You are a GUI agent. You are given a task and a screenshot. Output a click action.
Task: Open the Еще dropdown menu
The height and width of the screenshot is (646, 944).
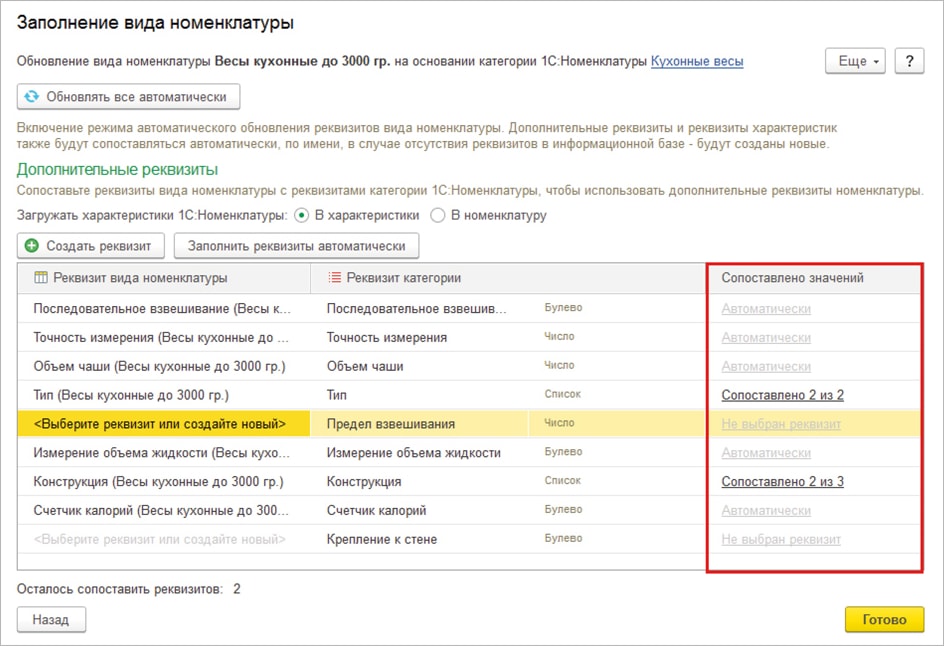point(855,61)
